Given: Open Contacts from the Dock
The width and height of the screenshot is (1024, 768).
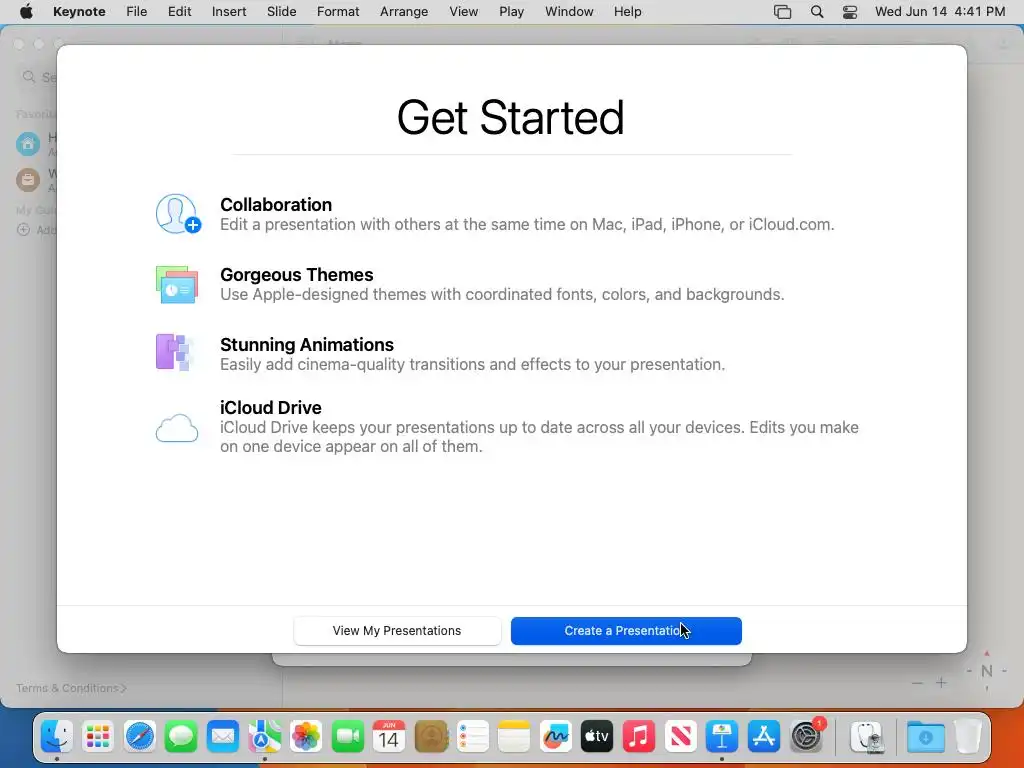Looking at the screenshot, I should click(431, 737).
